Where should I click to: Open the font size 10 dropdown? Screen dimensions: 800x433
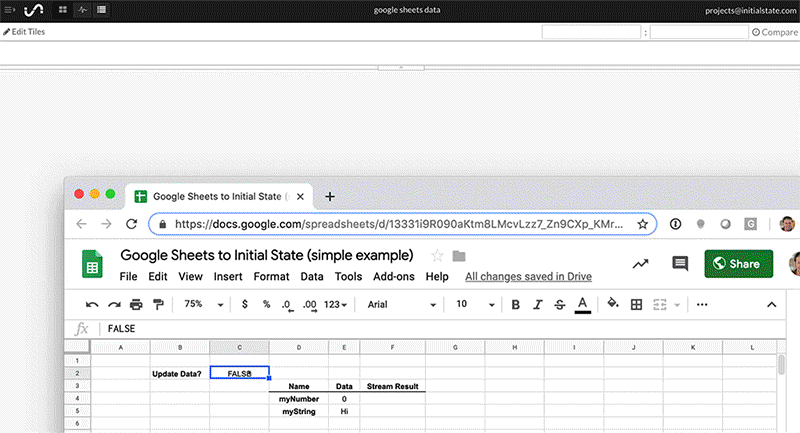click(x=476, y=304)
